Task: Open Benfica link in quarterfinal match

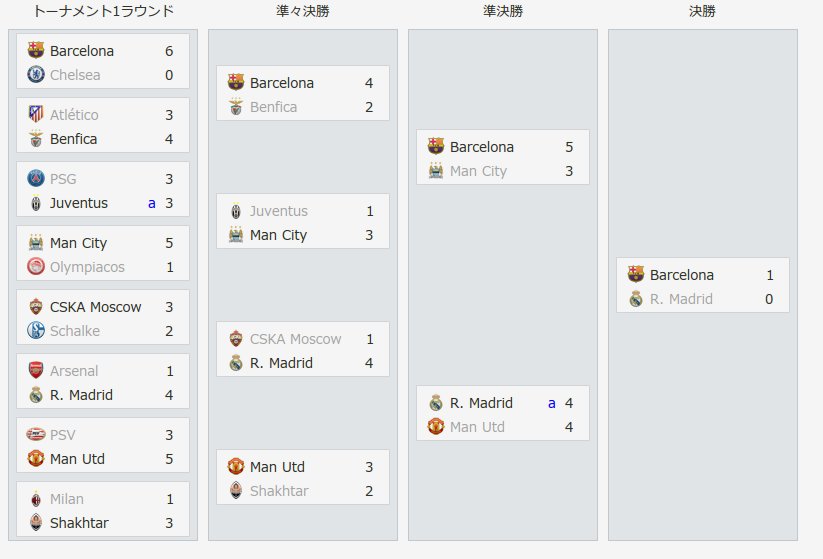Action: [273, 107]
